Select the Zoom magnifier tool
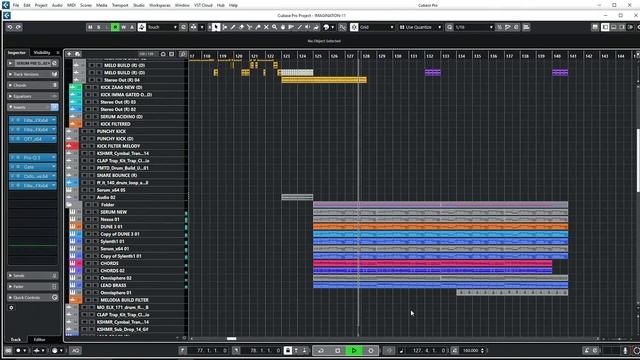The width and height of the screenshot is (640, 360). pos(274,27)
